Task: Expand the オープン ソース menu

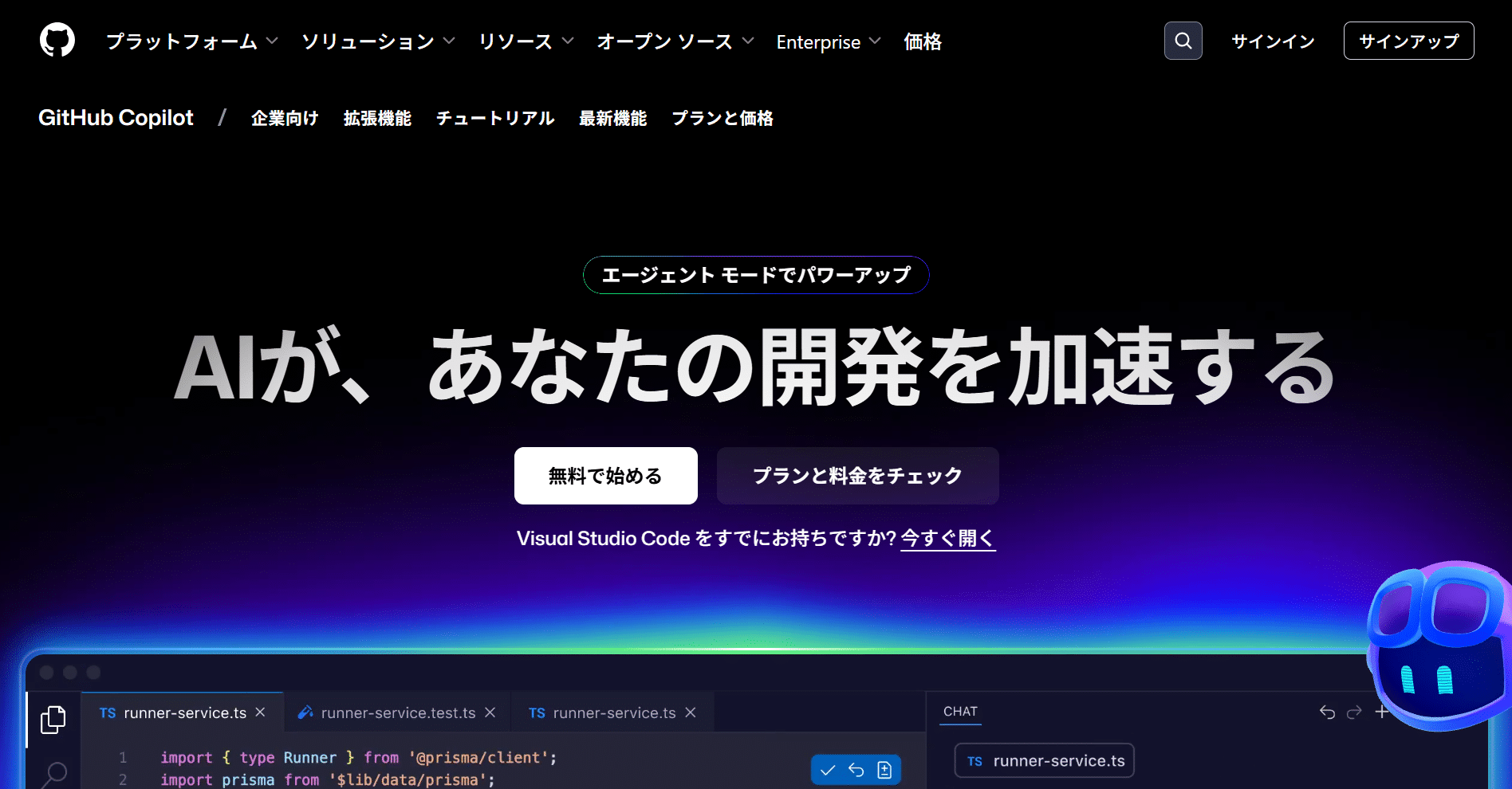Action: coord(675,41)
